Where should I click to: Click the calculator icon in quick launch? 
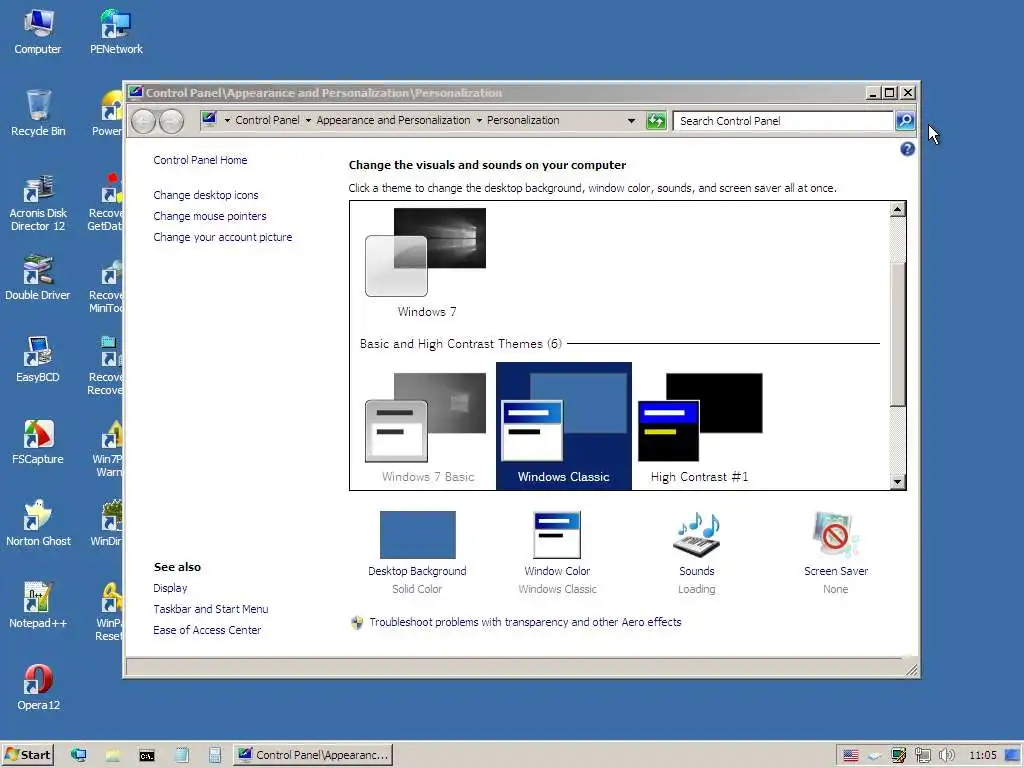[x=215, y=756]
